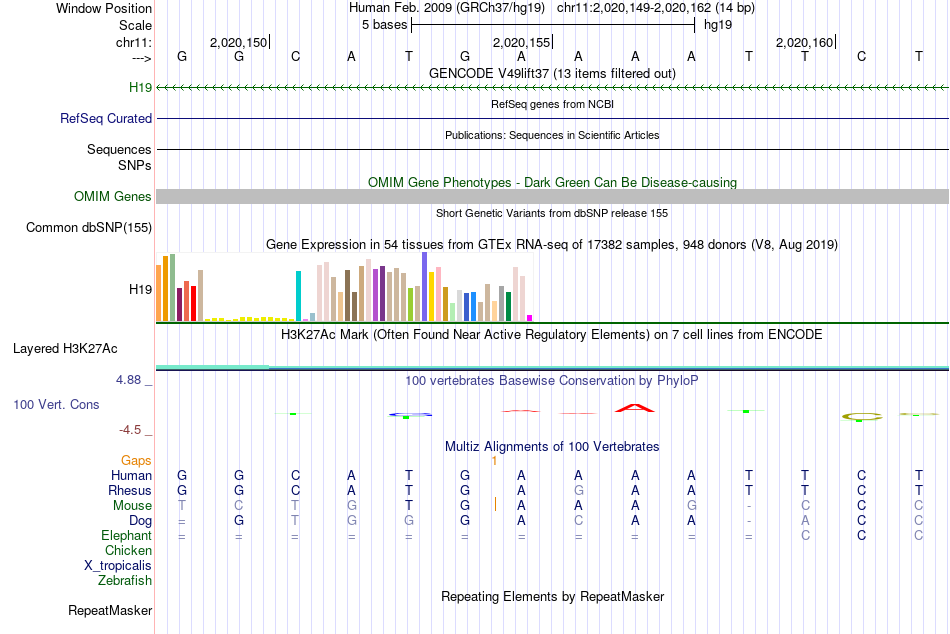
Task: Click the Common dbSNP(155) label
Action: [89, 227]
